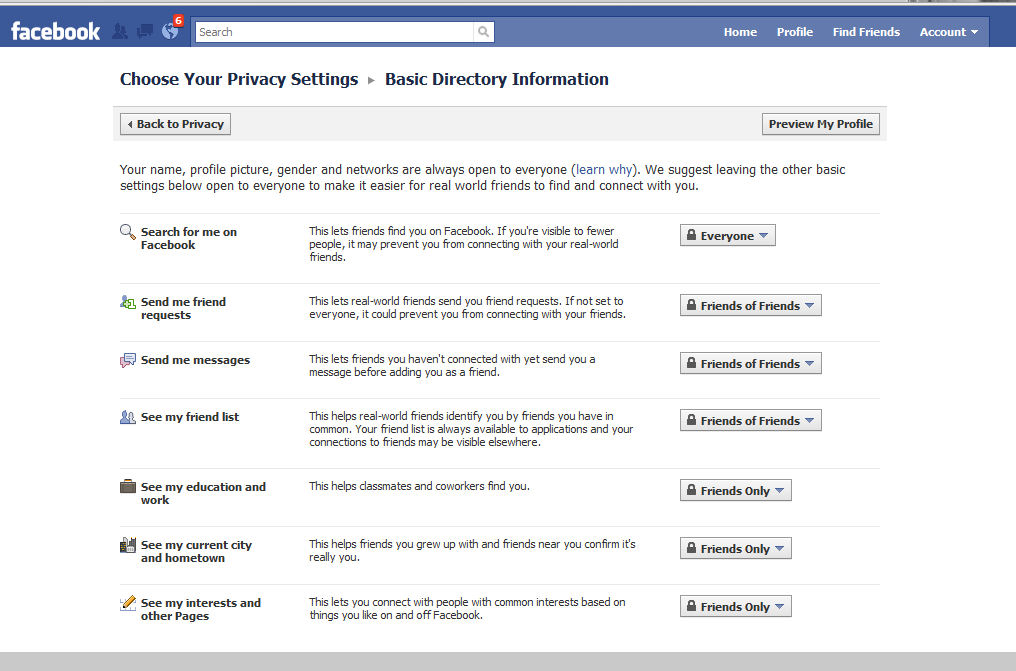Image resolution: width=1016 pixels, height=671 pixels.
Task: Click description starting This lets friends find you on Facebook
Action: 463,244
